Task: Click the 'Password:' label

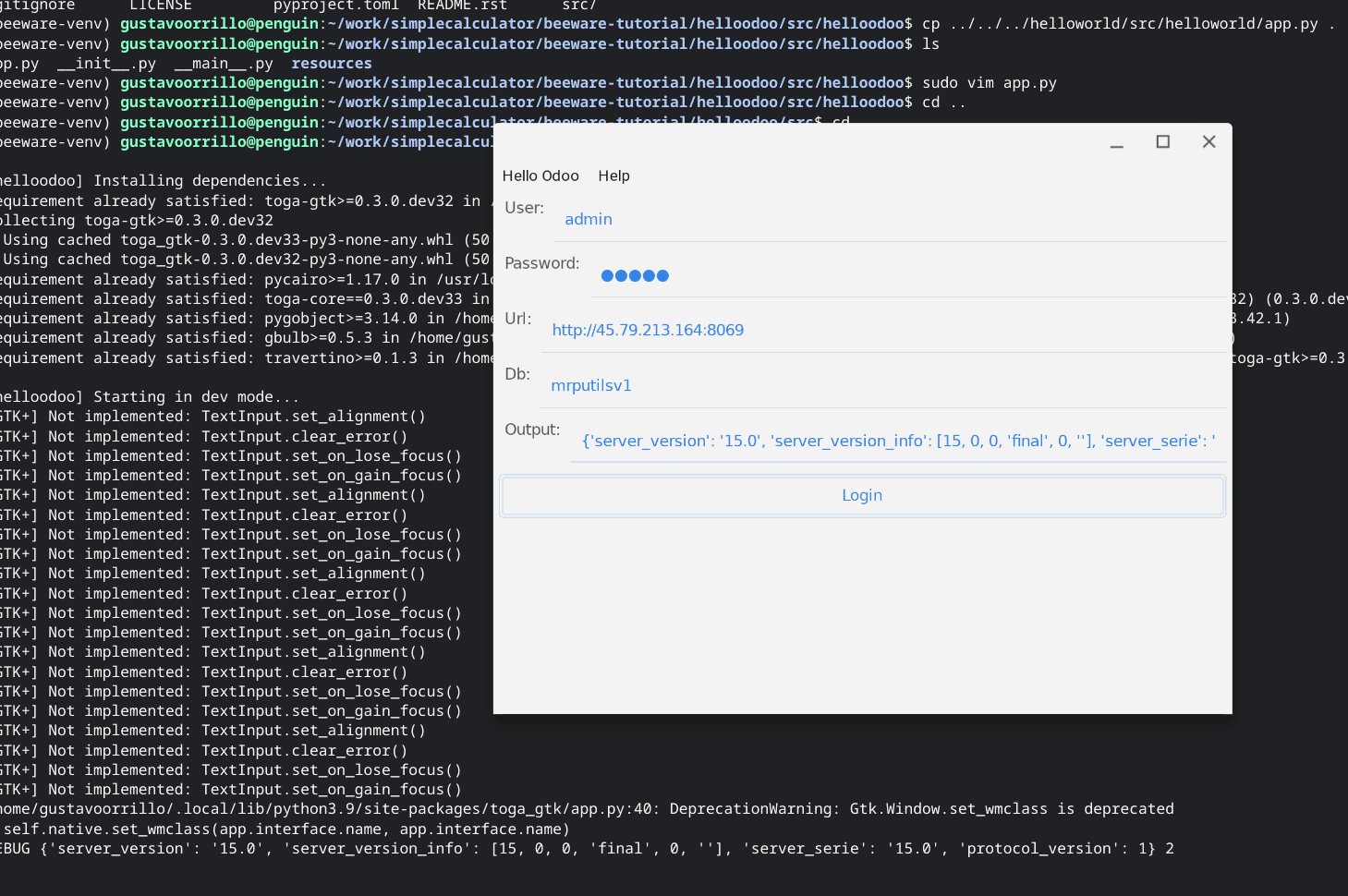Action: coord(542,263)
